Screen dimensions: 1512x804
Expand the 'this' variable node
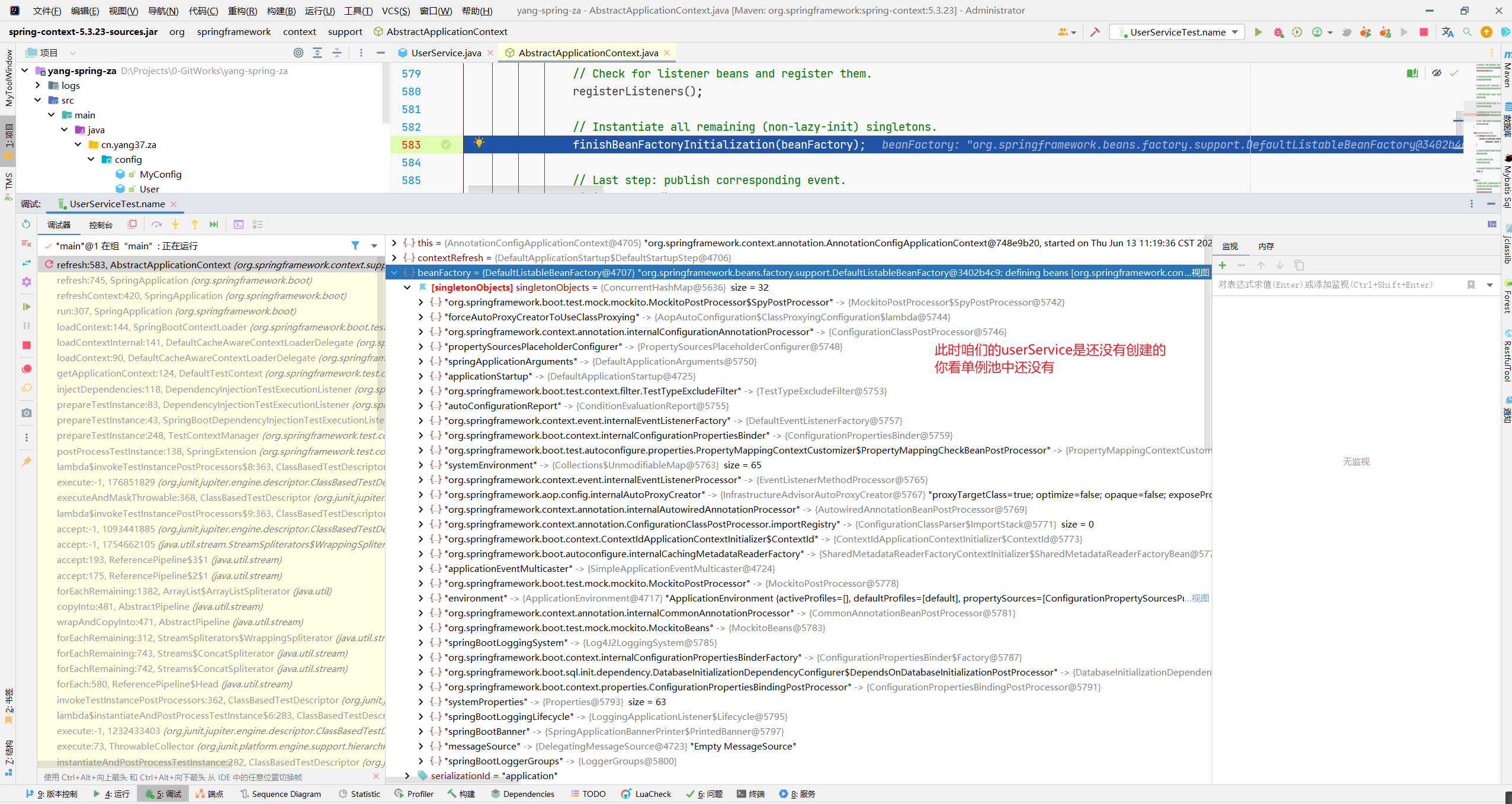point(394,243)
